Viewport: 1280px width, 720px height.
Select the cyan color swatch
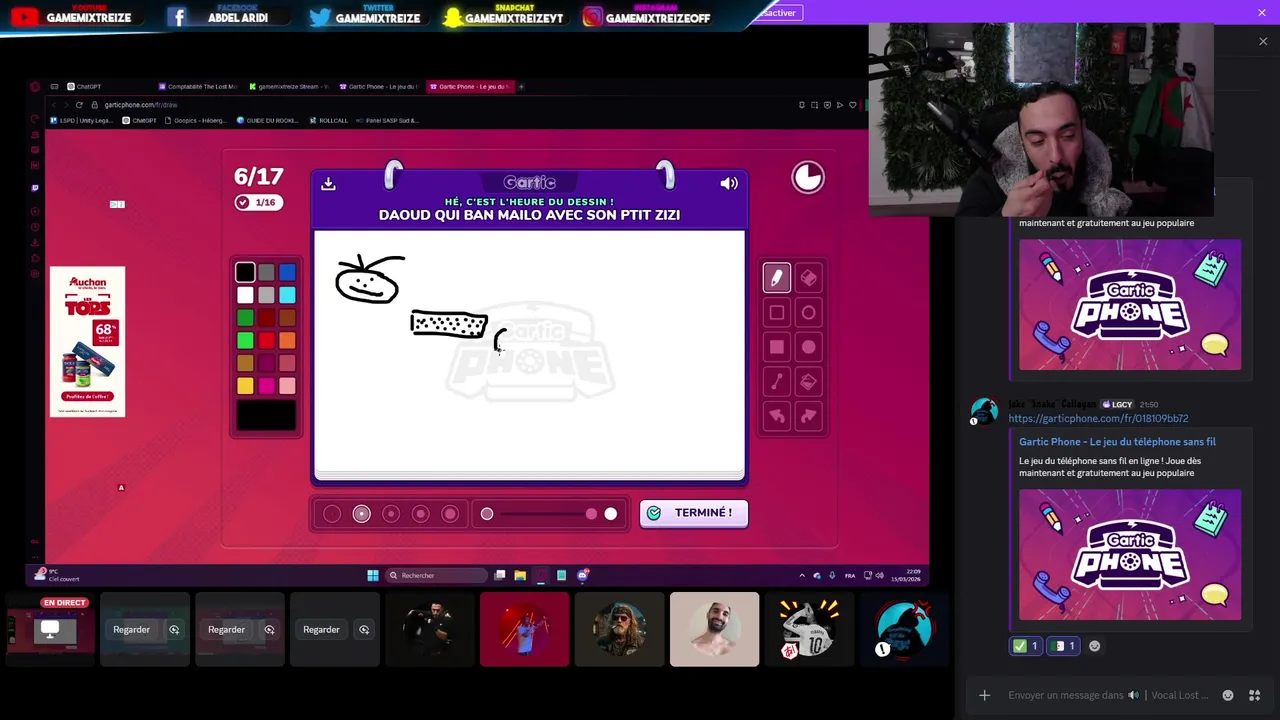pos(288,295)
